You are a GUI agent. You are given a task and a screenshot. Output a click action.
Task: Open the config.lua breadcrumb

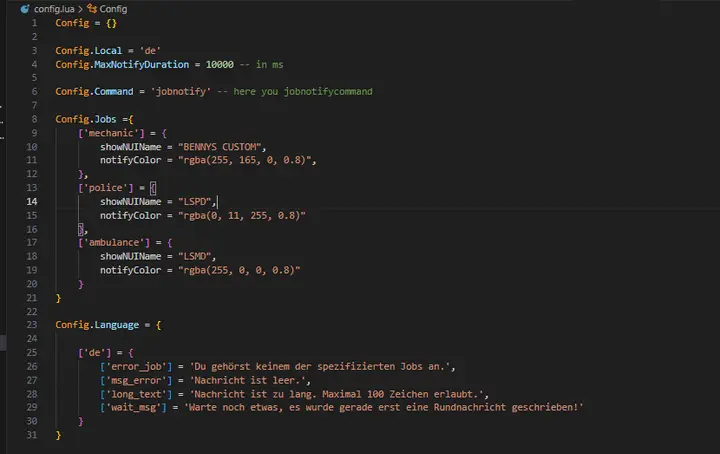[54, 9]
